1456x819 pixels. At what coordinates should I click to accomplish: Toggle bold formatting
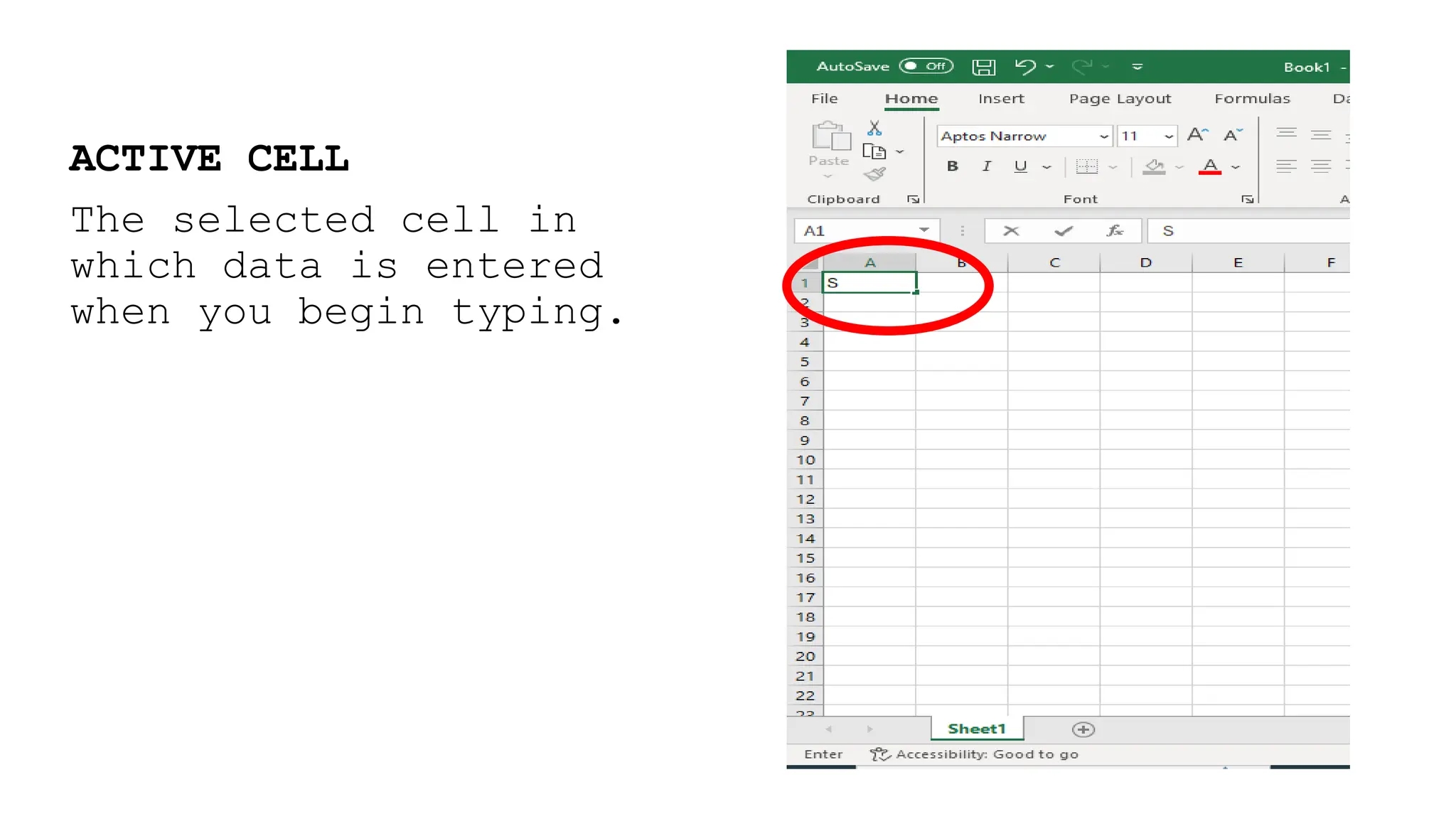(x=952, y=166)
